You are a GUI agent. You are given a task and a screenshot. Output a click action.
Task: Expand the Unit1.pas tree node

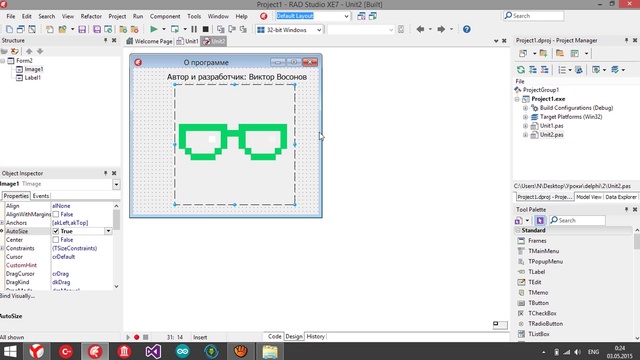tap(525, 126)
